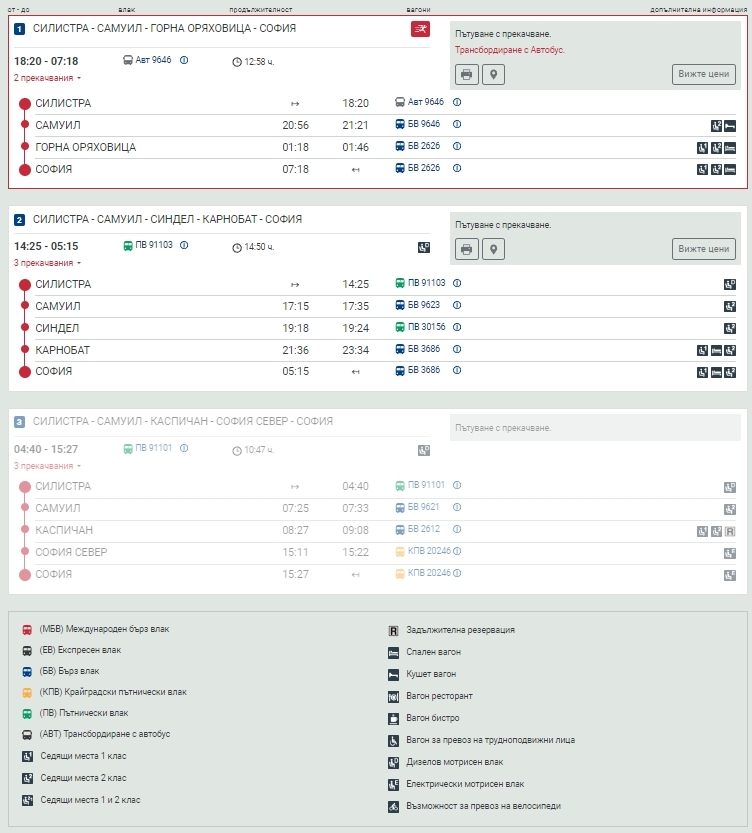Print route 1 using the printer button
752x833 pixels.
tap(466, 74)
